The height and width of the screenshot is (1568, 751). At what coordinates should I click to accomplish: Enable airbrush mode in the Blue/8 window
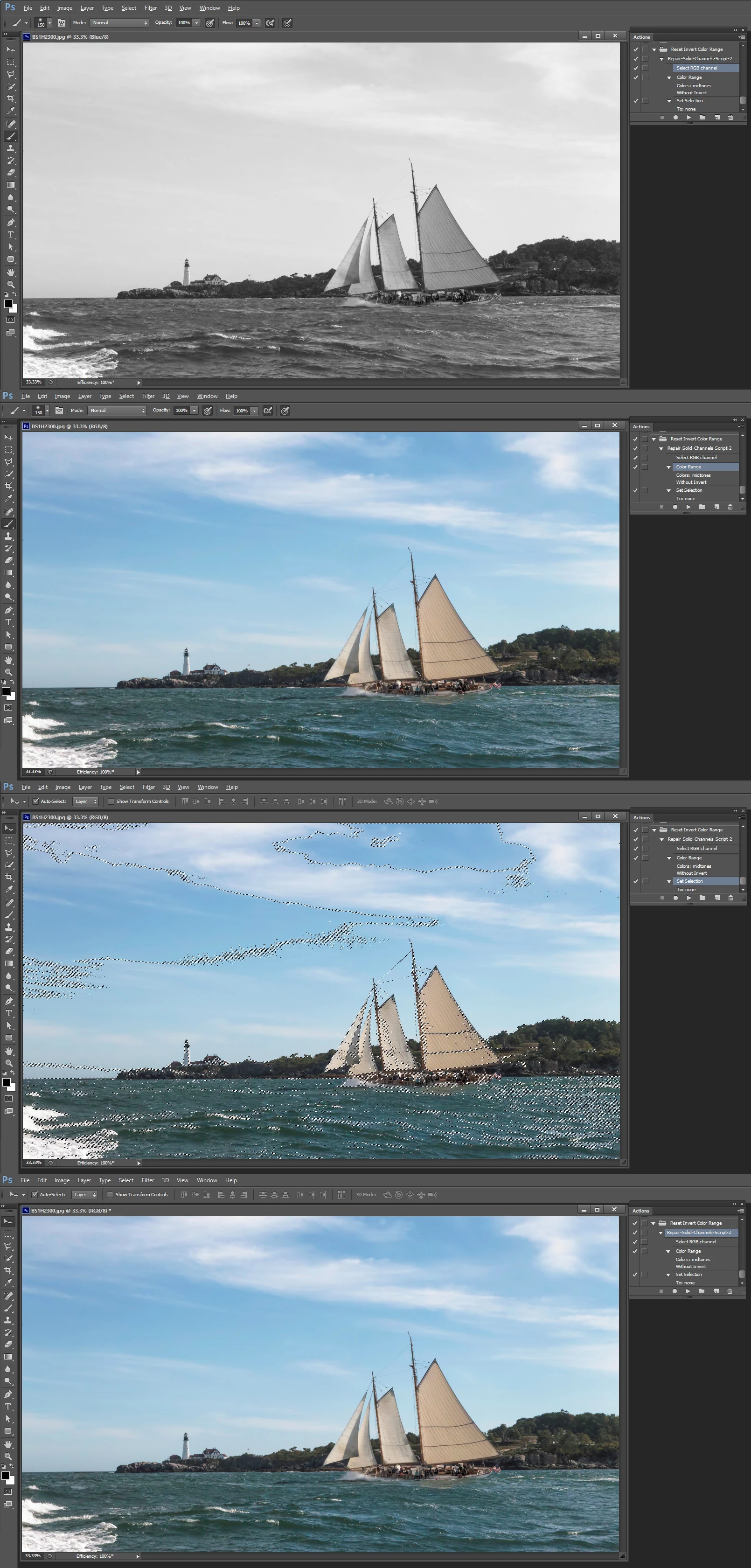coord(270,22)
